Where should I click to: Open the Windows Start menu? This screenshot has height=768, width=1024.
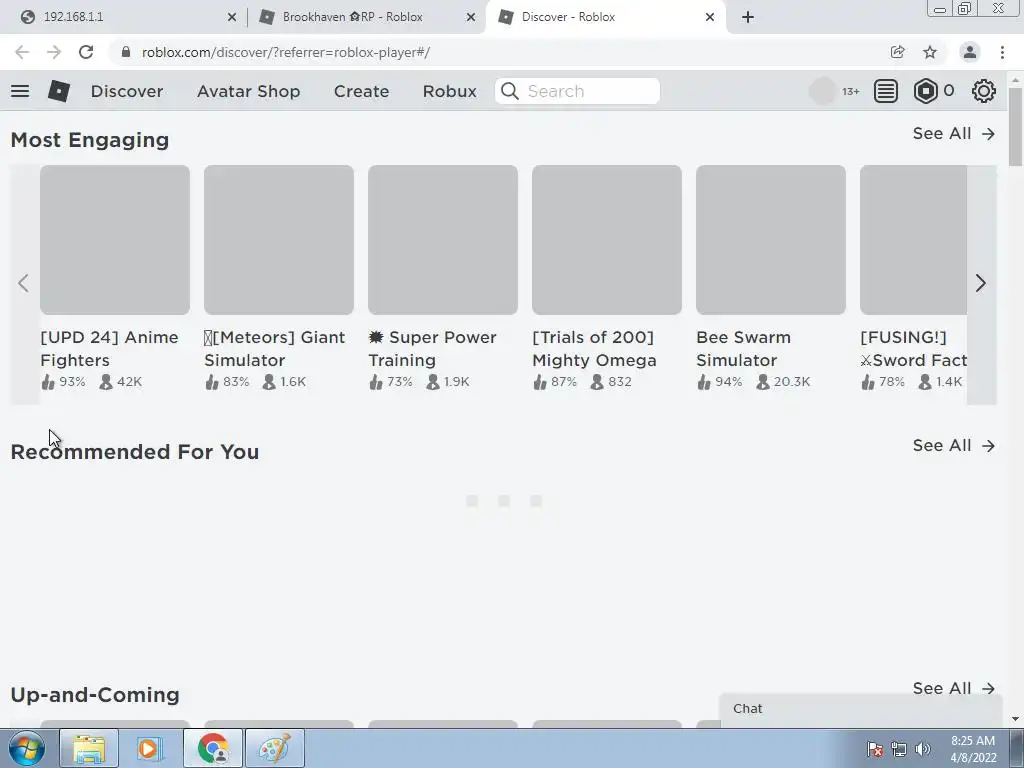pos(27,748)
